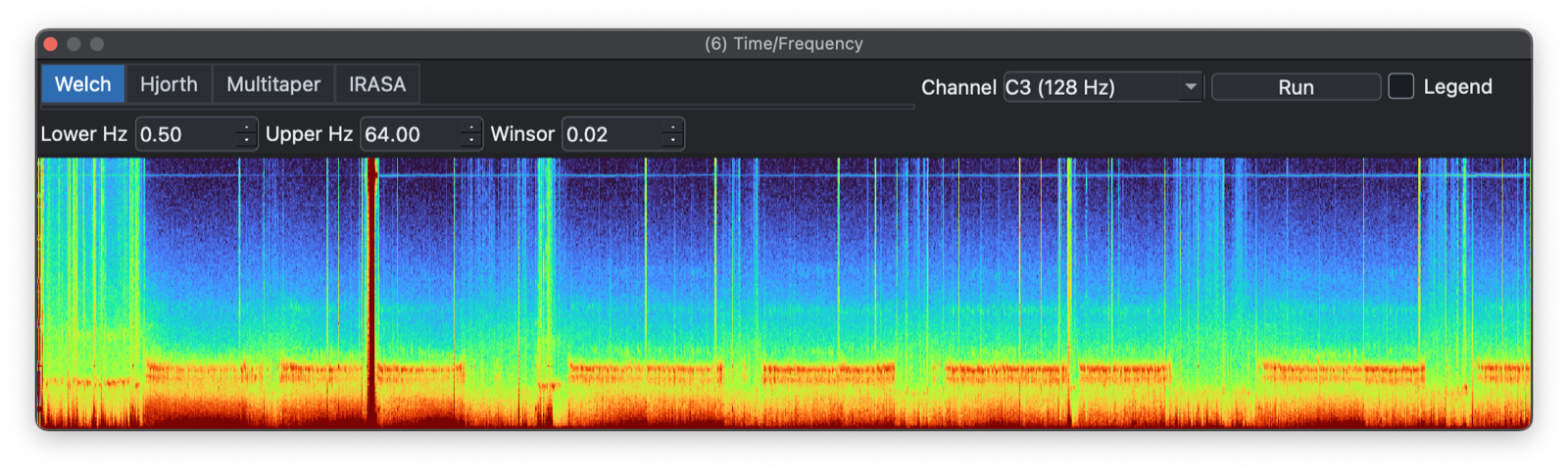The height and width of the screenshot is (472, 1568).
Task: Increase the Upper Hz value with up arrow
Action: [471, 127]
